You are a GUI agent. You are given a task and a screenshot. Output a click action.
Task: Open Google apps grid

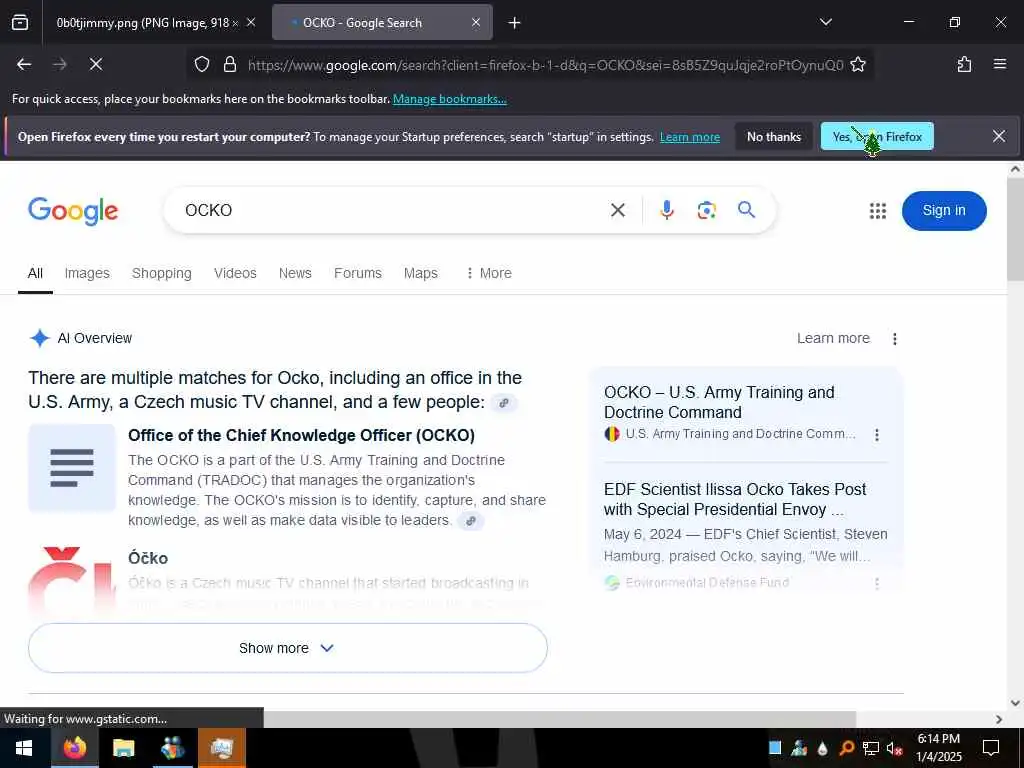click(878, 211)
